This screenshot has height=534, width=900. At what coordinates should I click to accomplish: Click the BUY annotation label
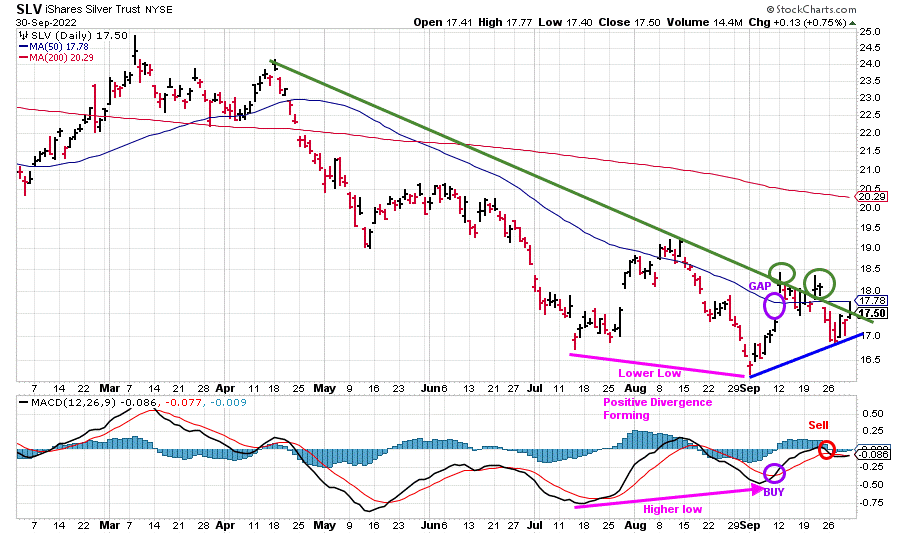(x=773, y=492)
